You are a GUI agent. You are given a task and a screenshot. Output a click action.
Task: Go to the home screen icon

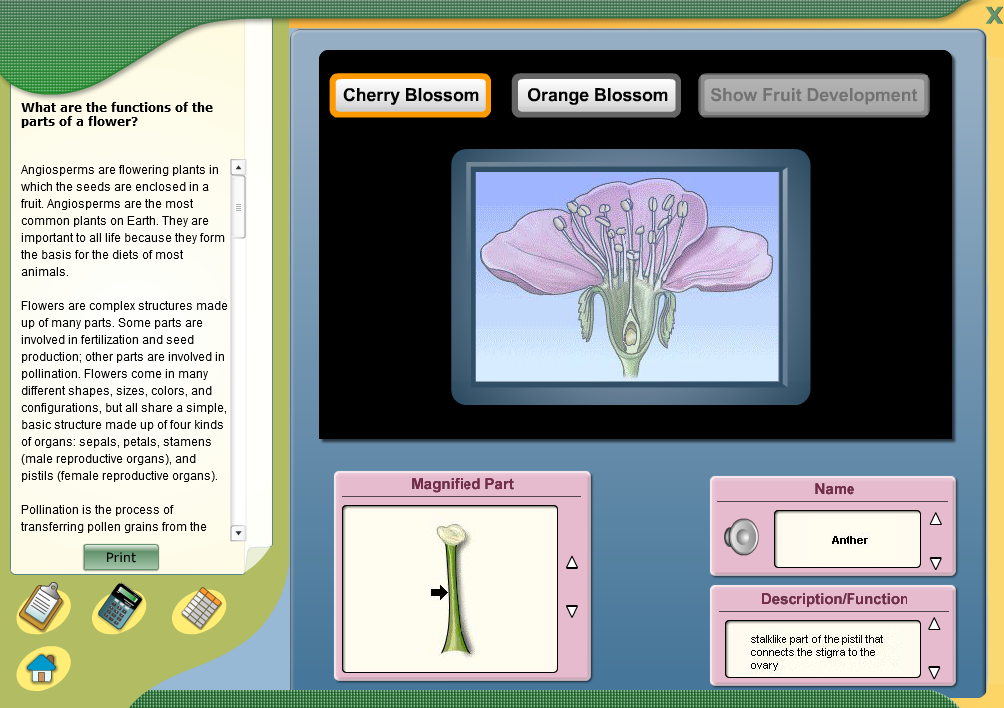42,668
